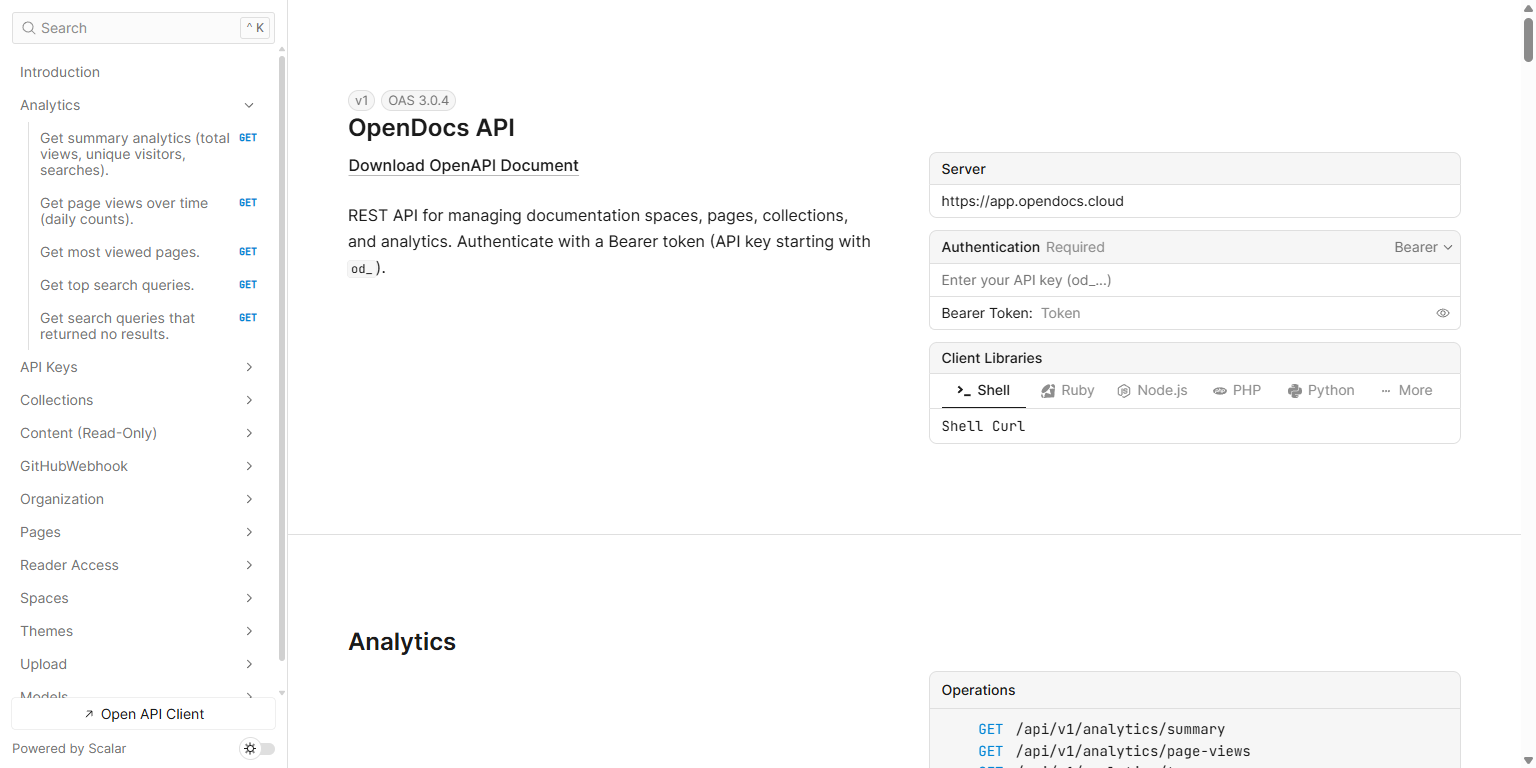
Task: Select the Shell tab
Action: click(984, 391)
